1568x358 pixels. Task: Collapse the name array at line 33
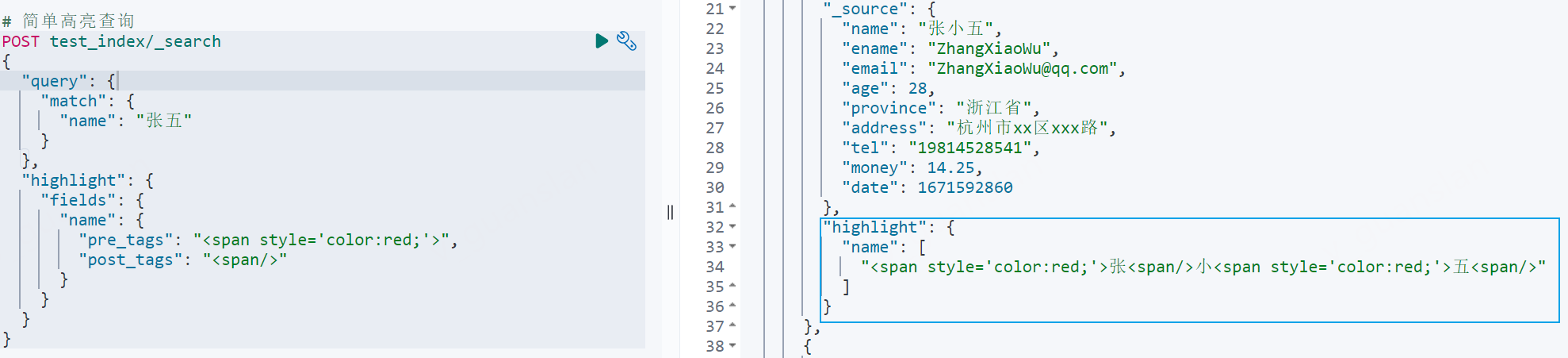732,247
